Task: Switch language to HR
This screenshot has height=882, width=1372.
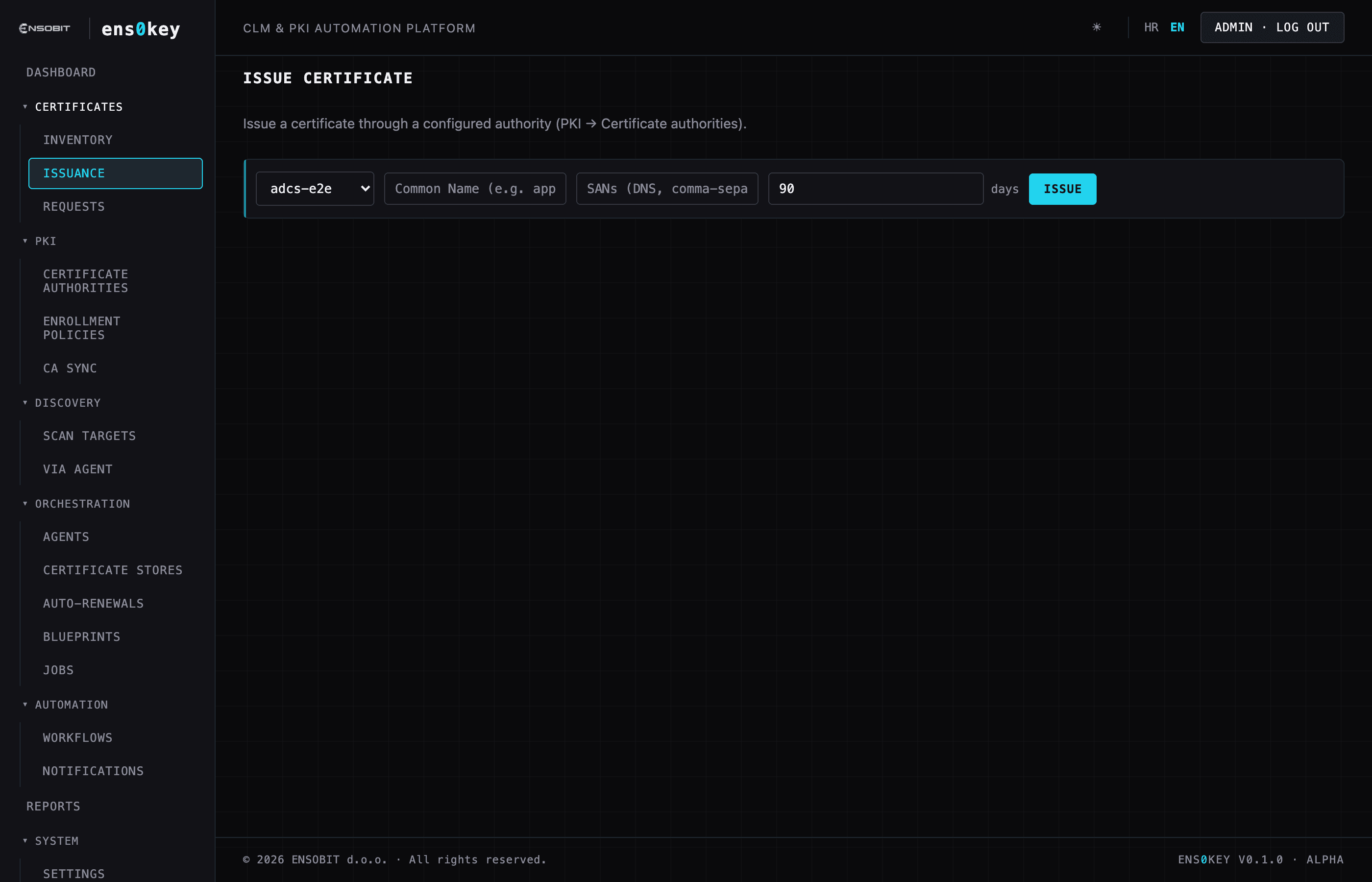Action: (1151, 27)
